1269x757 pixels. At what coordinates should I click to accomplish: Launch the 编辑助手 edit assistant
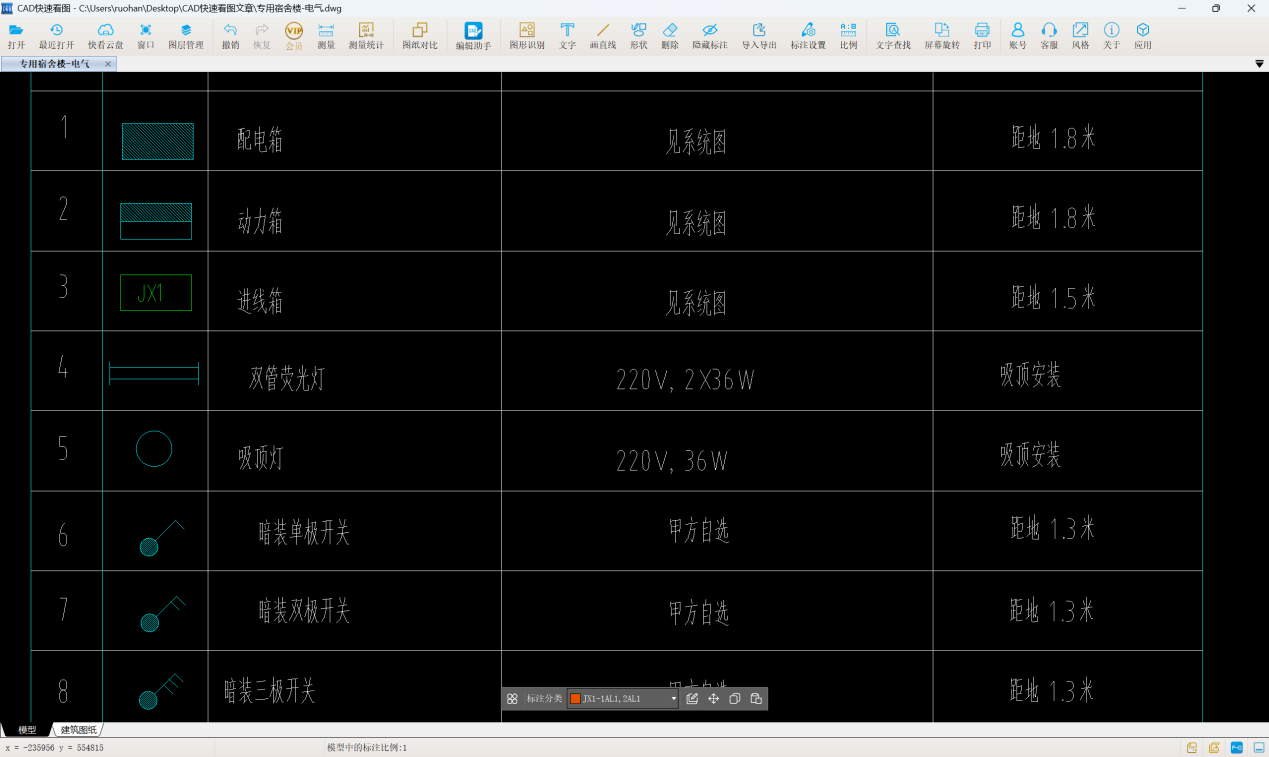(474, 36)
